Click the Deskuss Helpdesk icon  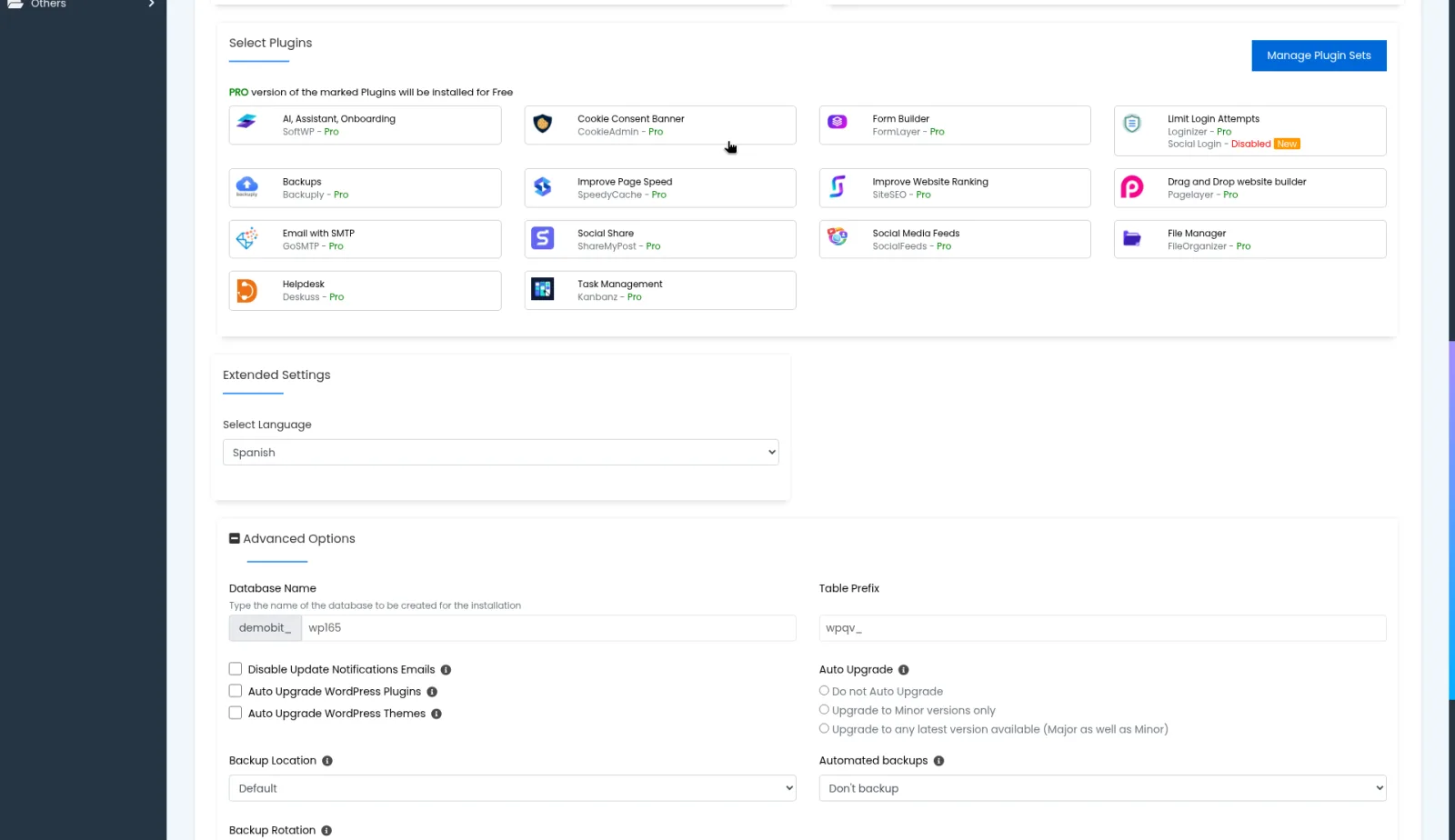246,290
